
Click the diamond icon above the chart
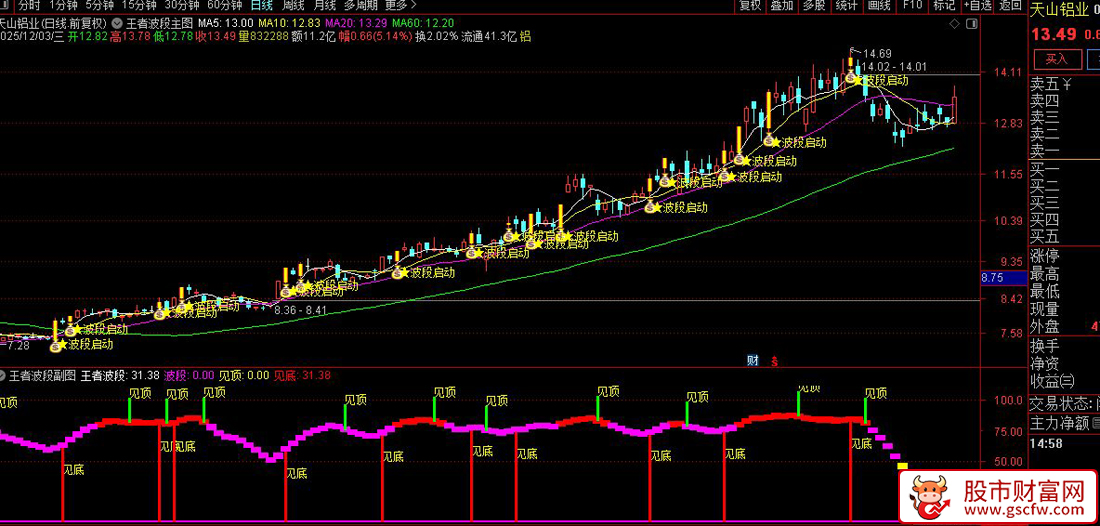click(955, 21)
